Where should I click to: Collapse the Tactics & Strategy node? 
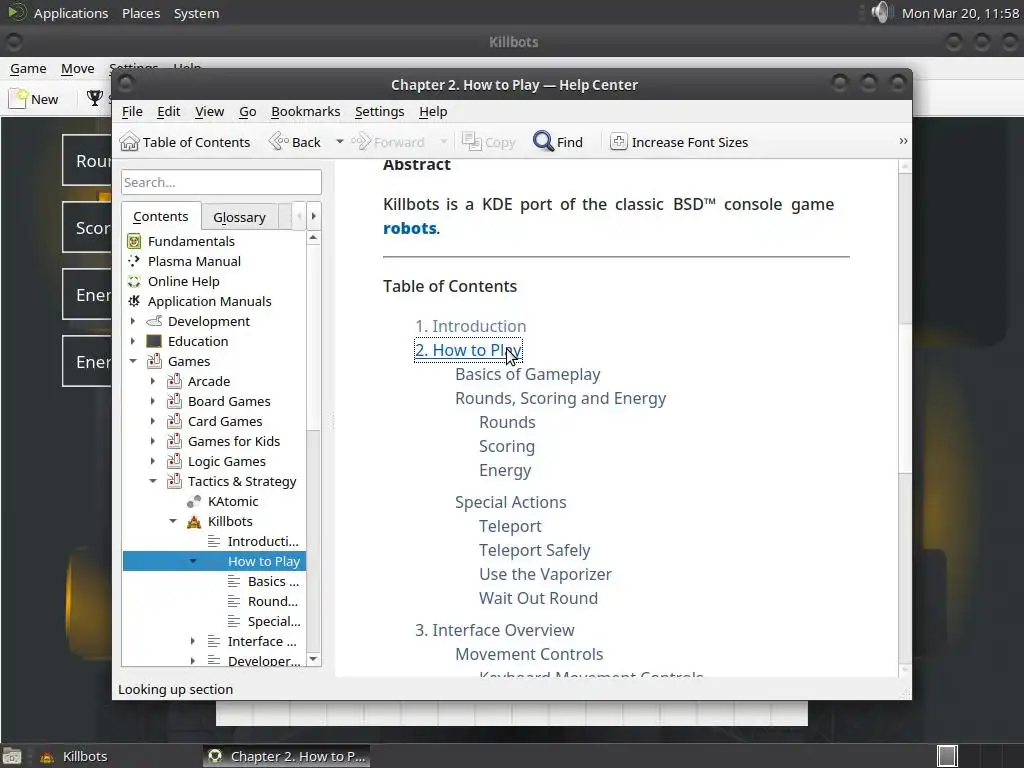[153, 481]
